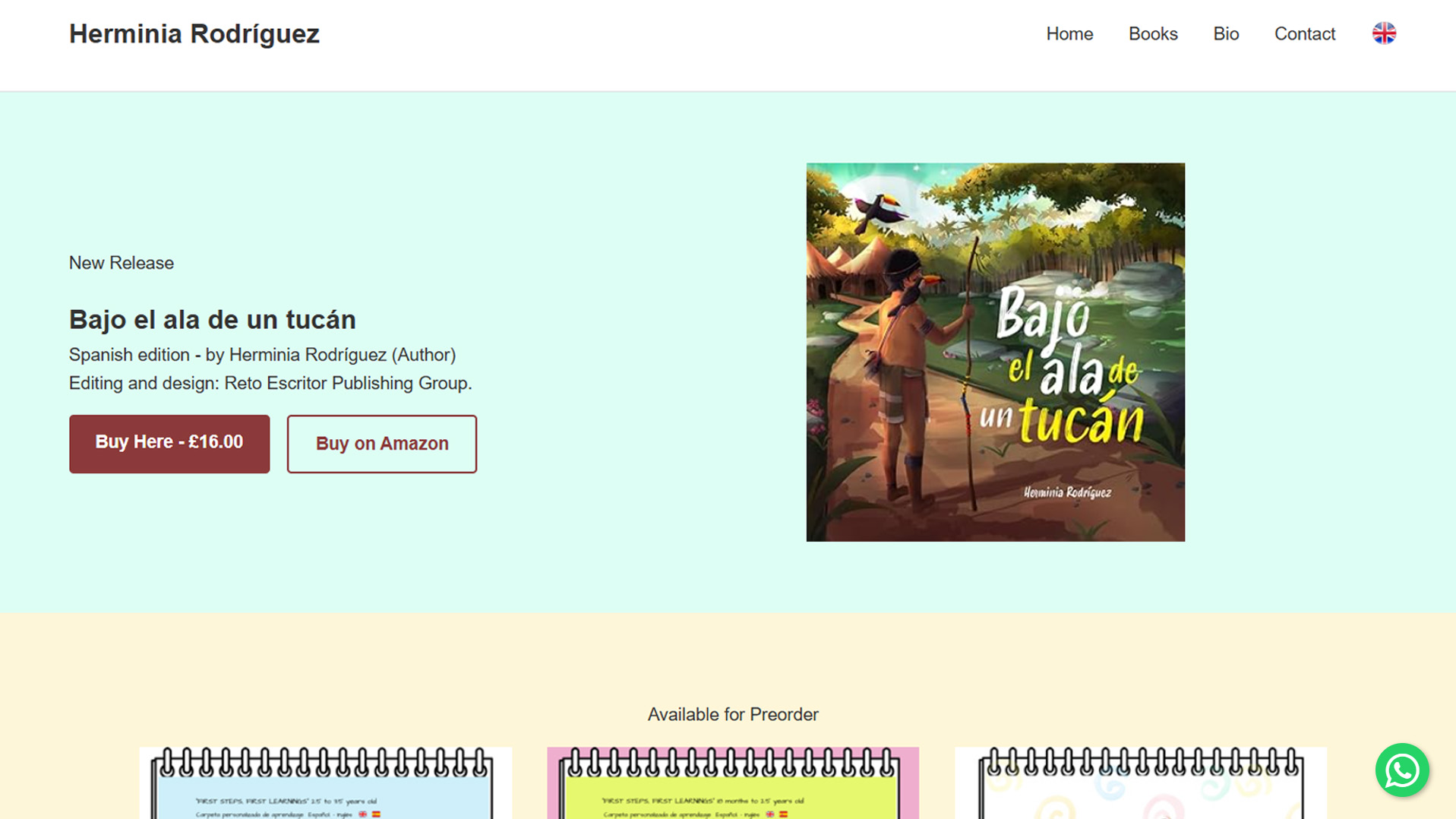Open the Books menu item
This screenshot has height=819, width=1456.
pos(1153,34)
